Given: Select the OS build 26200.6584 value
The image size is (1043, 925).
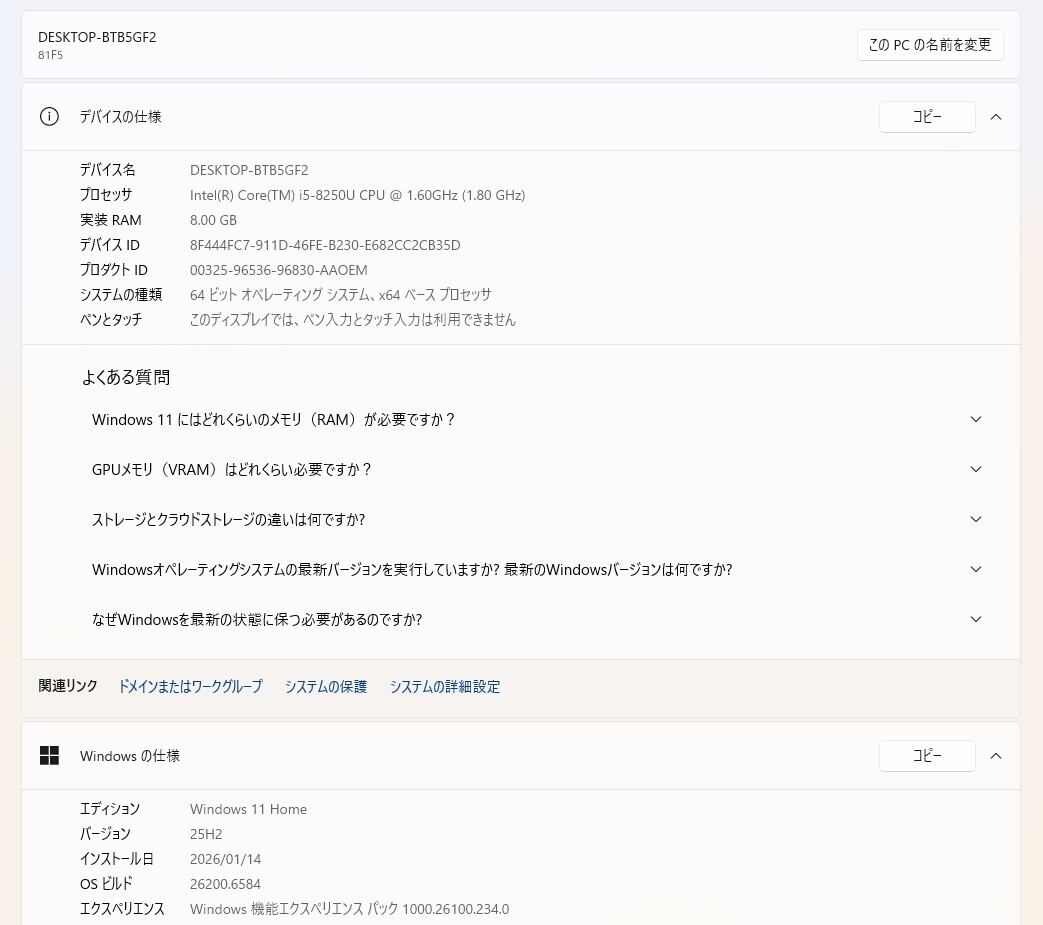Looking at the screenshot, I should click(x=225, y=884).
